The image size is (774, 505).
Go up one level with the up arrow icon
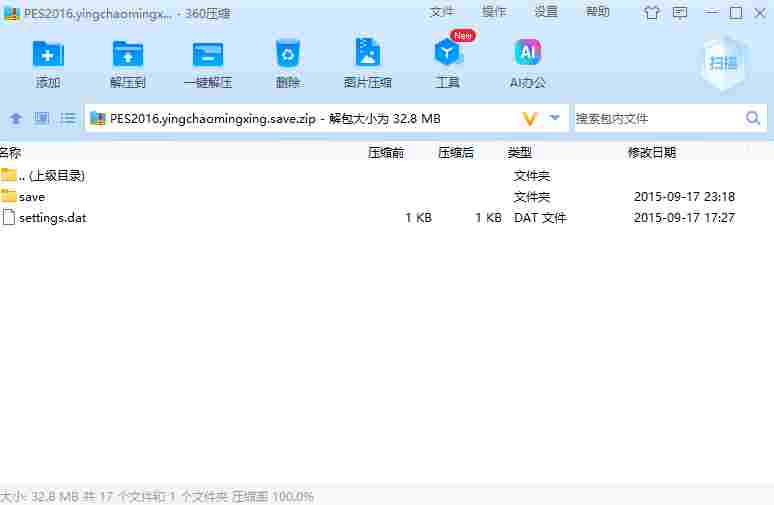(x=16, y=118)
